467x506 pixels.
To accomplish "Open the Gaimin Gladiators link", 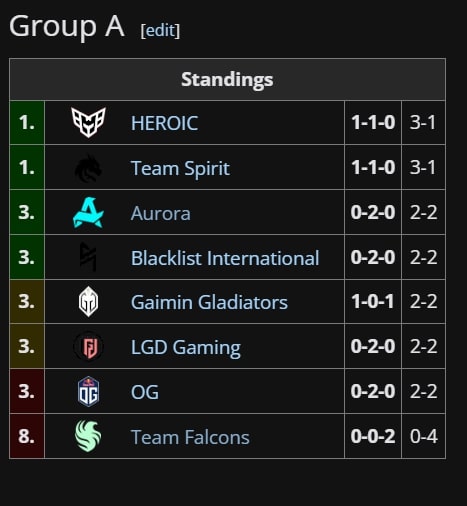I will (209, 302).
